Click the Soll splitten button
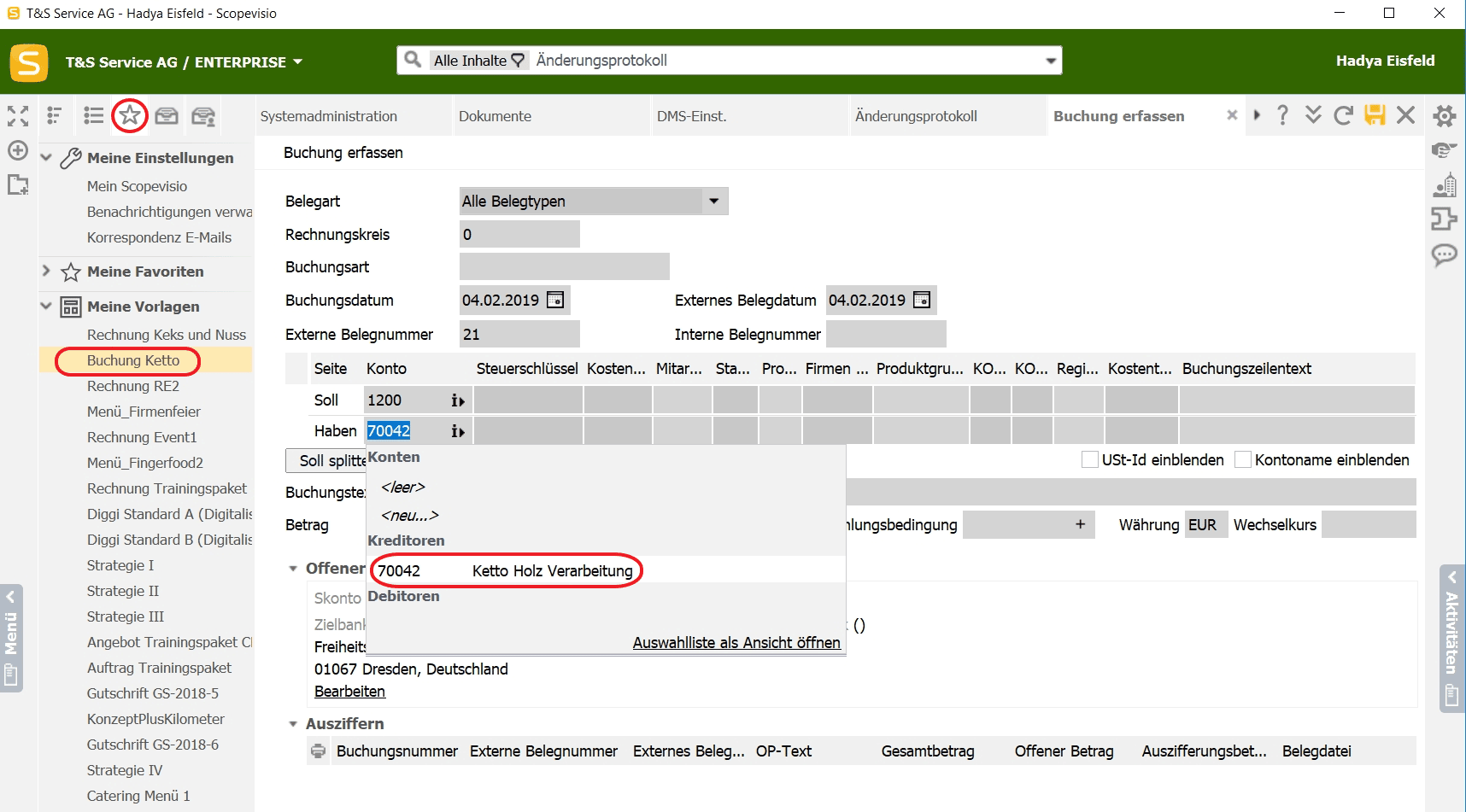1466x812 pixels. click(326, 461)
